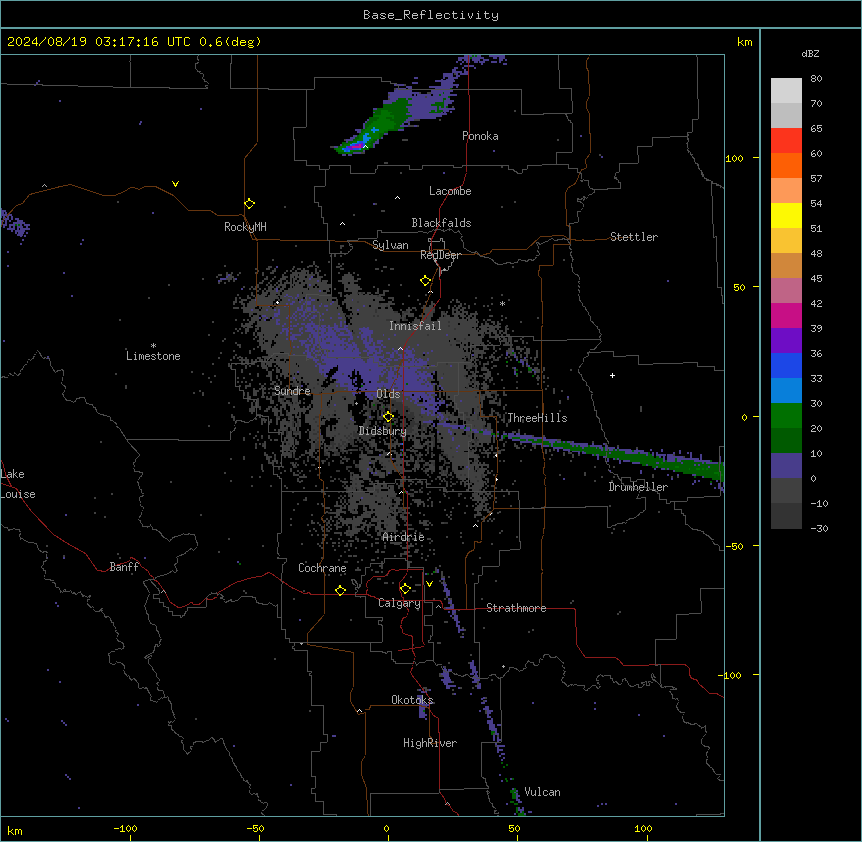The width and height of the screenshot is (862, 842).
Task: Click the timestamp 2024/08/19 03:17:16 UTC
Action: coord(99,42)
